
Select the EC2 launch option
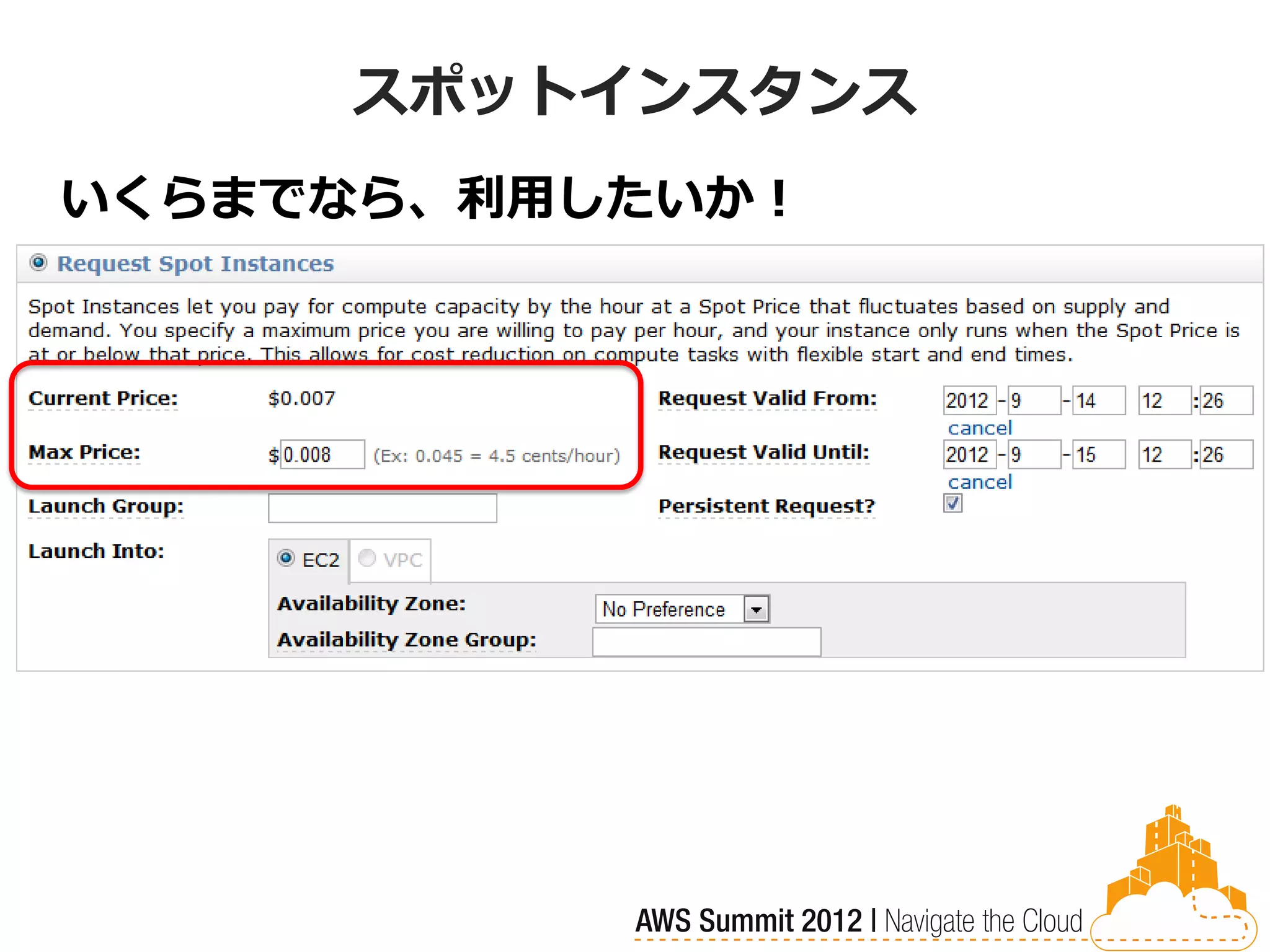pos(286,558)
